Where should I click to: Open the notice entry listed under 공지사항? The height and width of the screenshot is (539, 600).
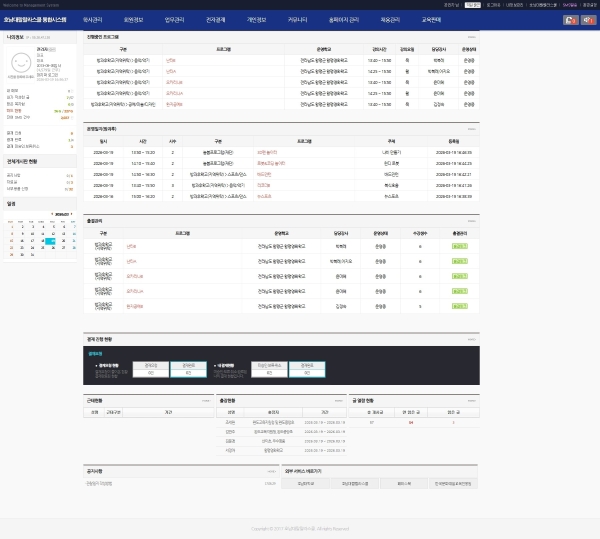pyautogui.click(x=99, y=484)
